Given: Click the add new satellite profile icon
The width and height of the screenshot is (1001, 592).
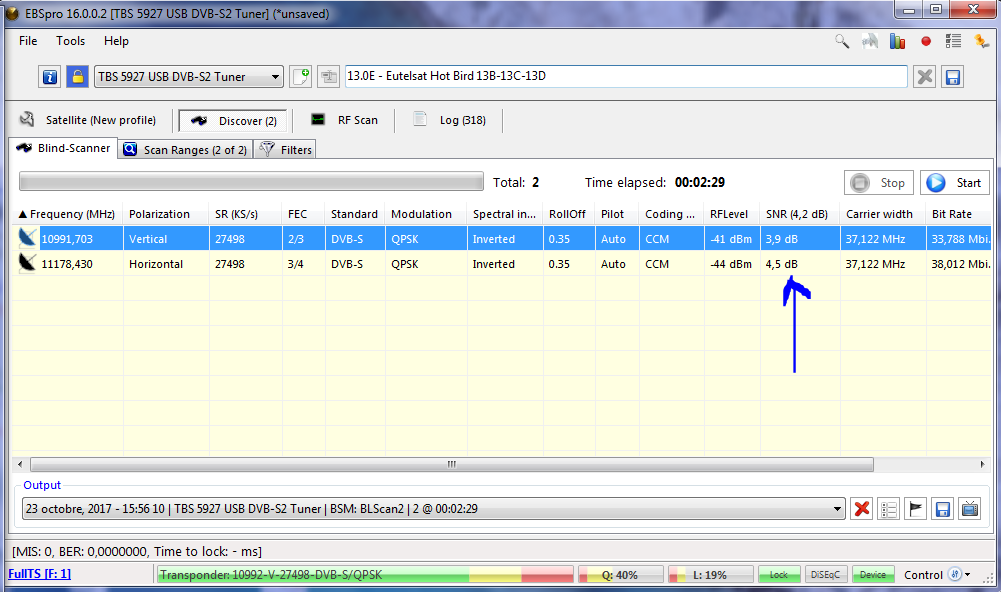Looking at the screenshot, I should 300,77.
